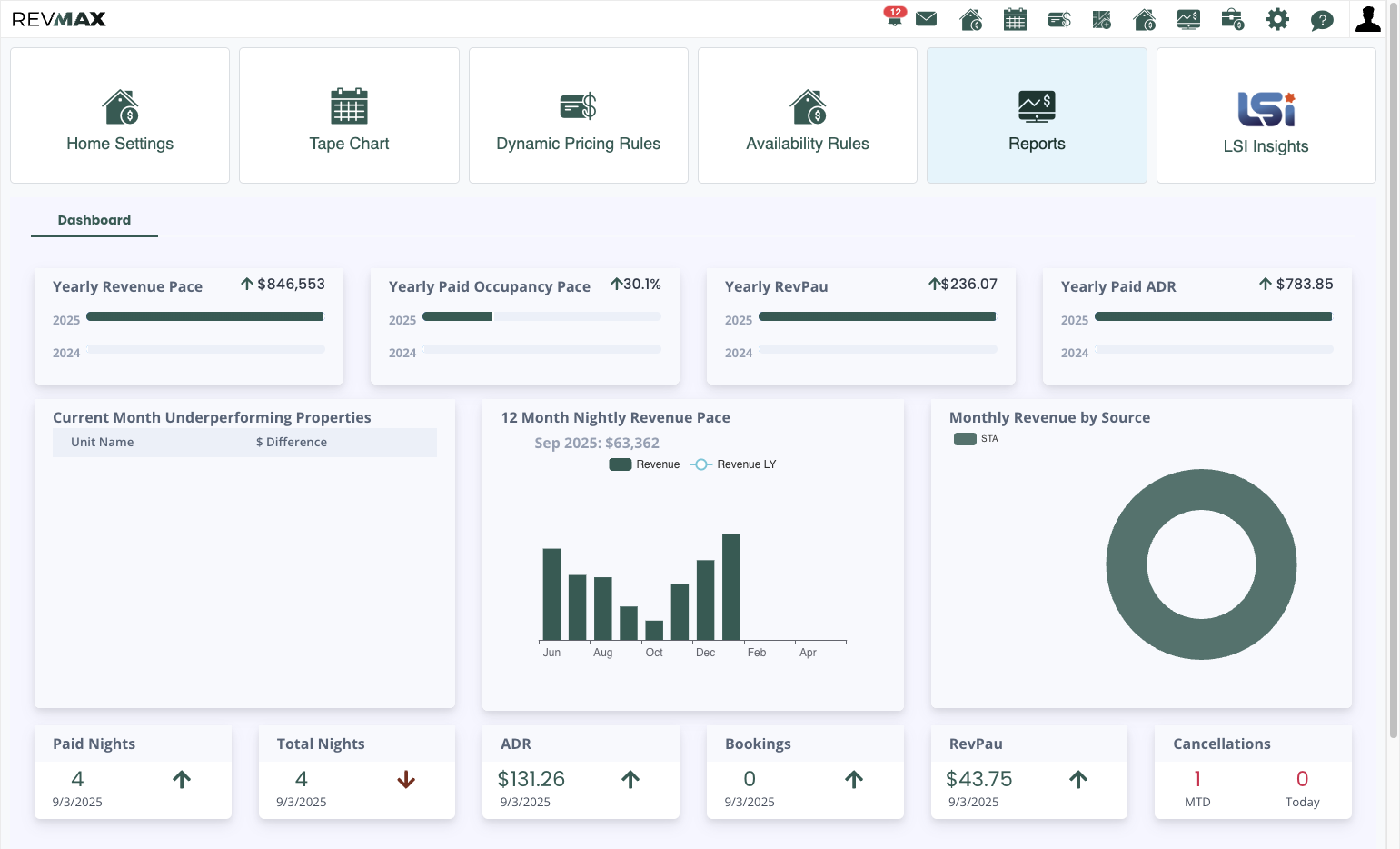Switch to the Dashboard tab
Screen dimensions: 1400x849
(x=94, y=220)
